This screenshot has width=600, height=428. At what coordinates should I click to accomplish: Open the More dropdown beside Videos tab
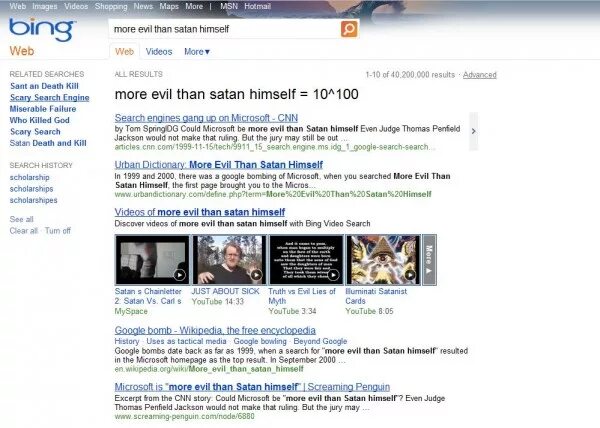197,52
